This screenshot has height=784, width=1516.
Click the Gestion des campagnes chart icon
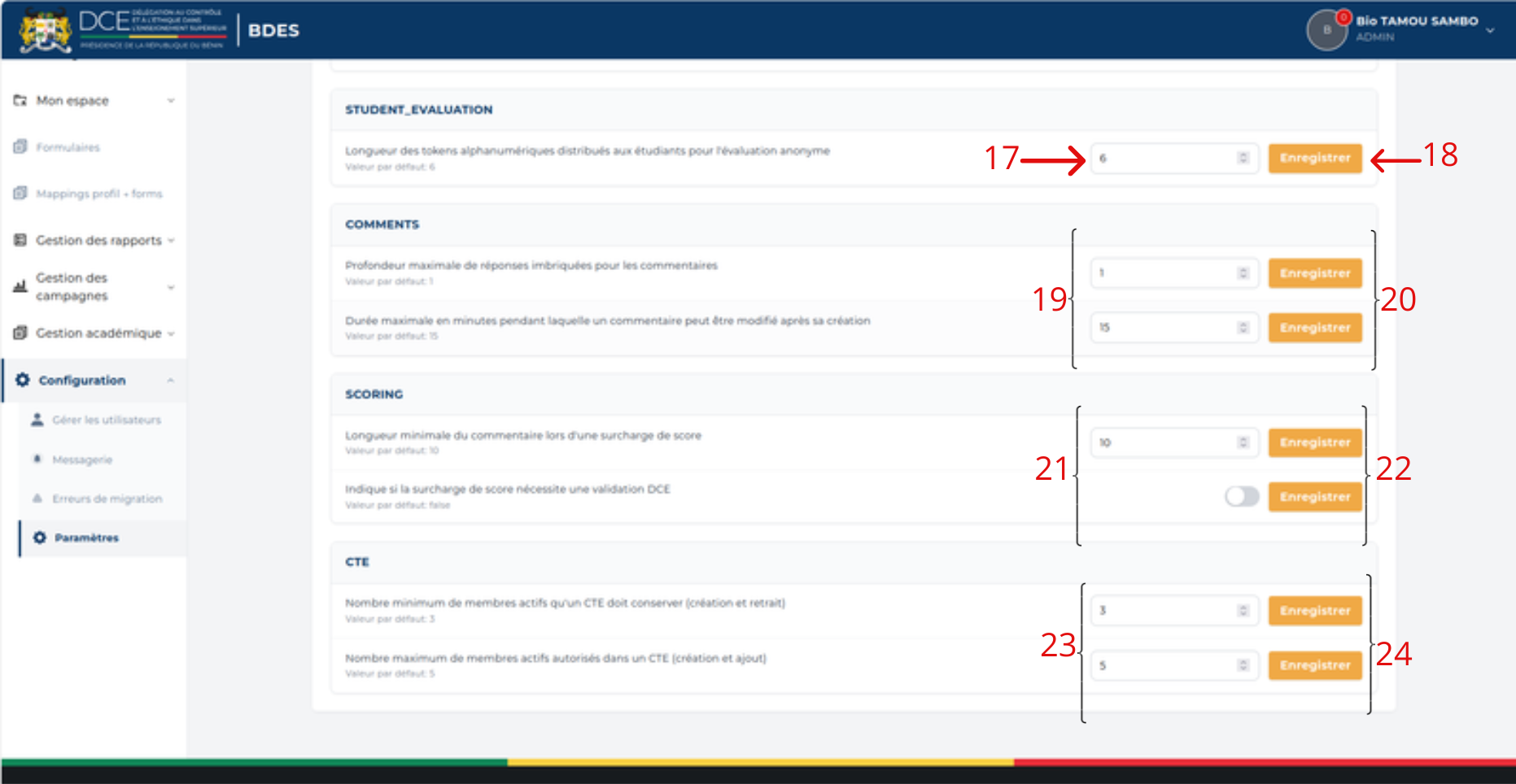point(20,286)
